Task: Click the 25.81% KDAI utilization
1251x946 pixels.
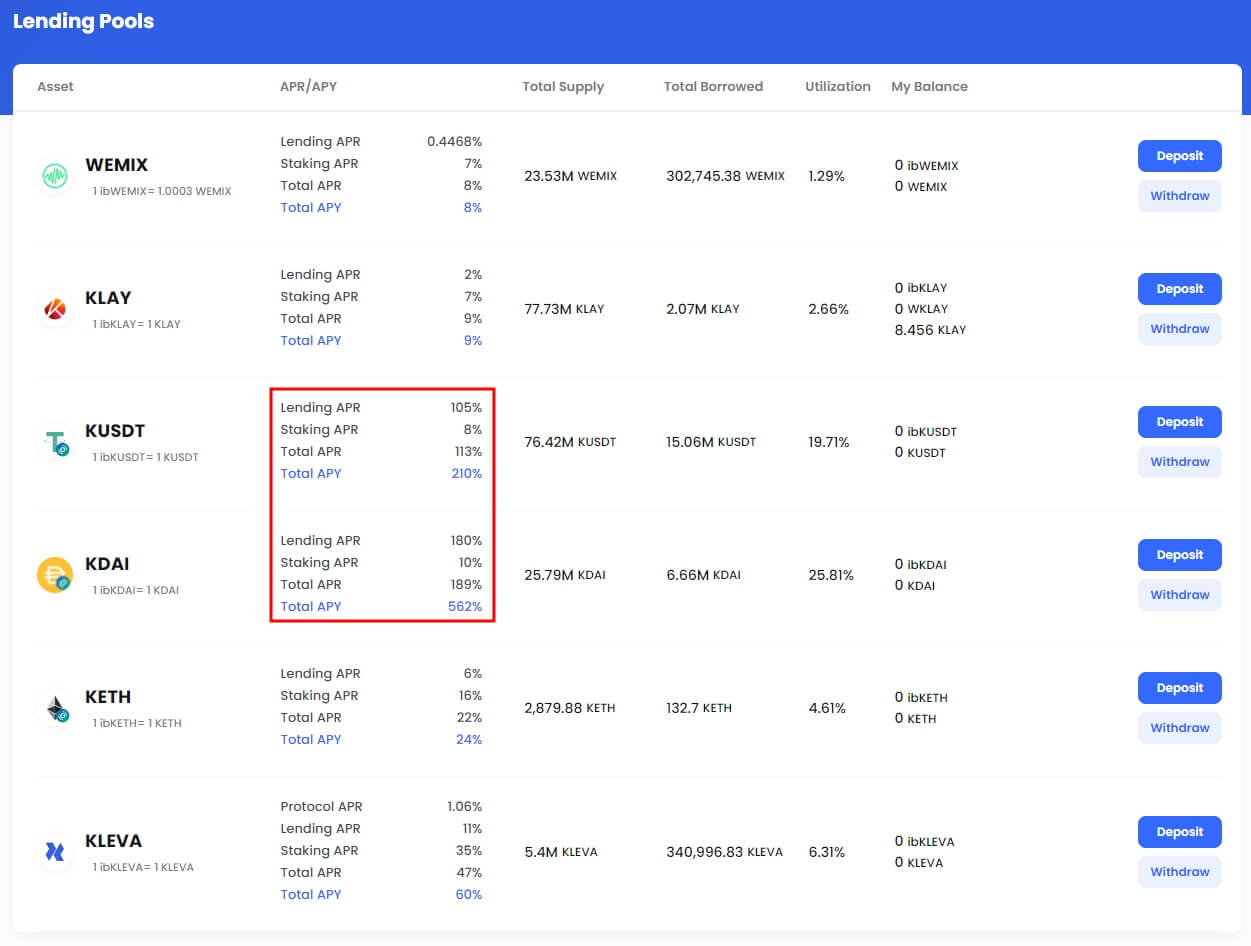Action: point(831,575)
